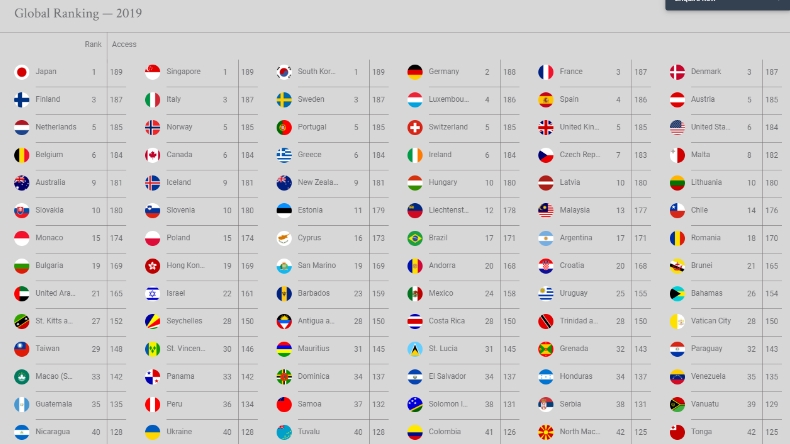Screen dimensions: 790x444
Task: Open the Singapore country entry
Action: pos(183,72)
